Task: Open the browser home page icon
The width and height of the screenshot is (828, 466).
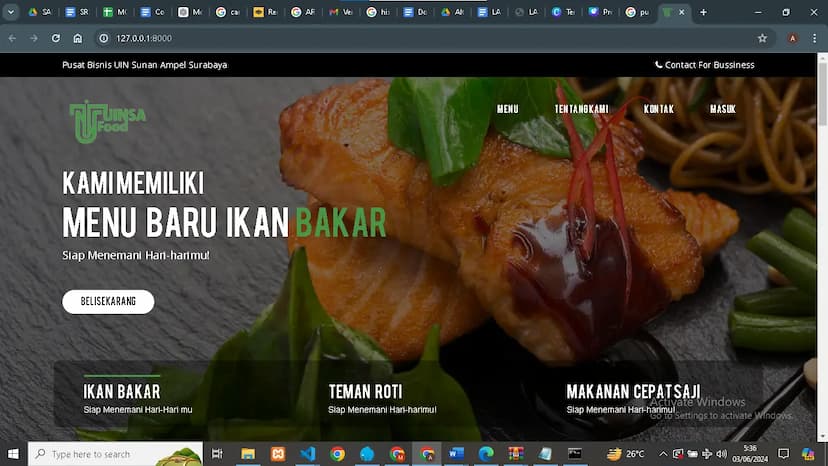Action: coord(78,38)
